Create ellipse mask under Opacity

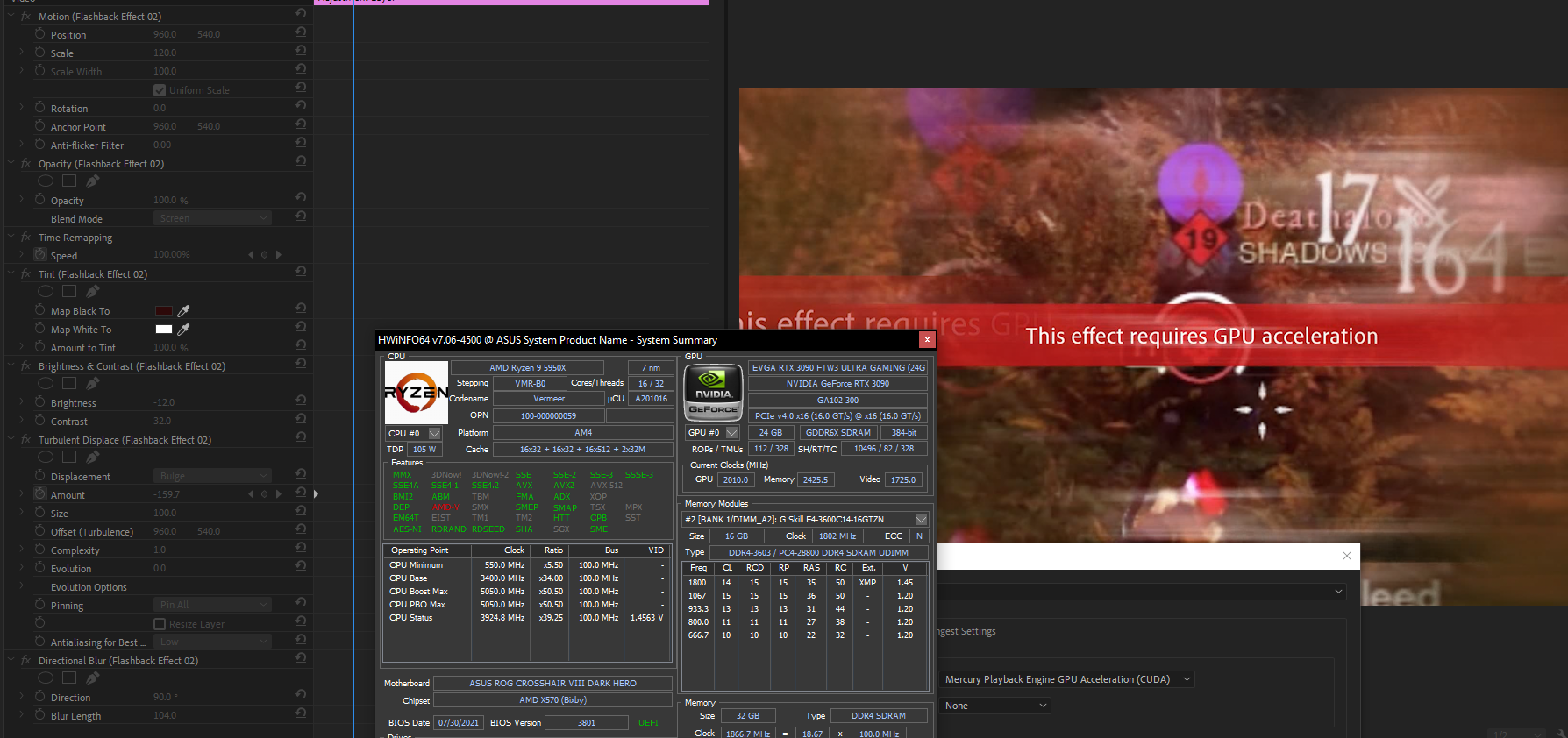point(46,181)
